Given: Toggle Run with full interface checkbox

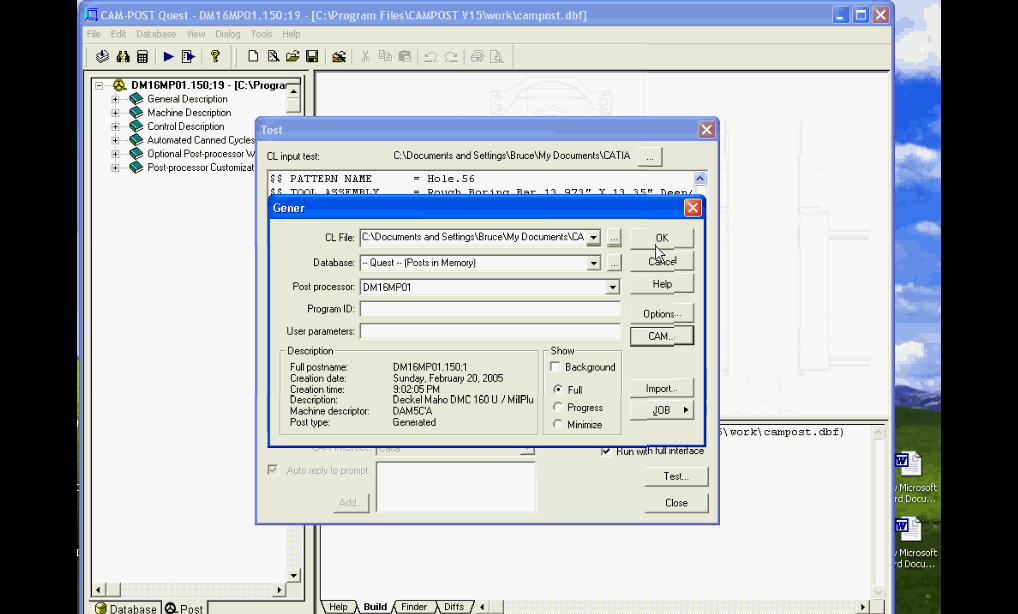Looking at the screenshot, I should 606,451.
